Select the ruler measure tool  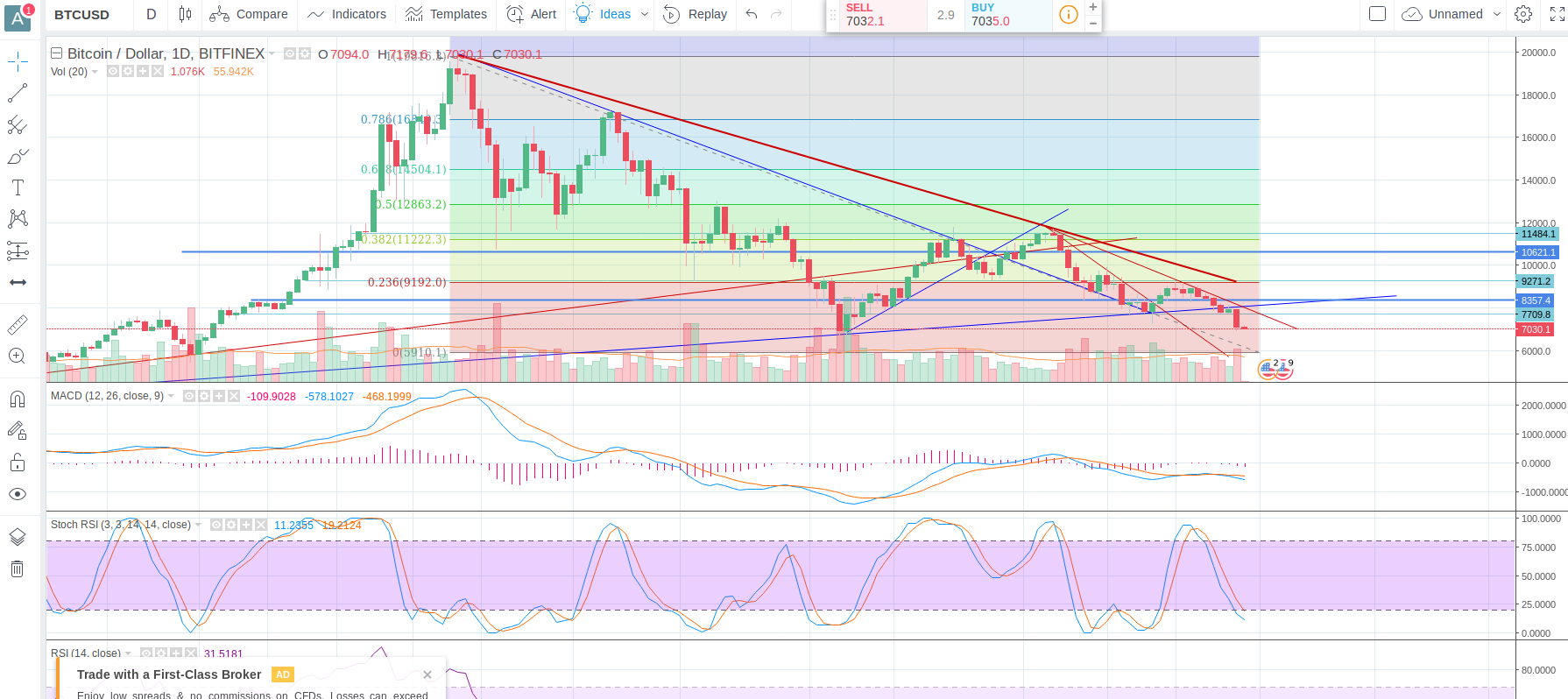(x=18, y=325)
